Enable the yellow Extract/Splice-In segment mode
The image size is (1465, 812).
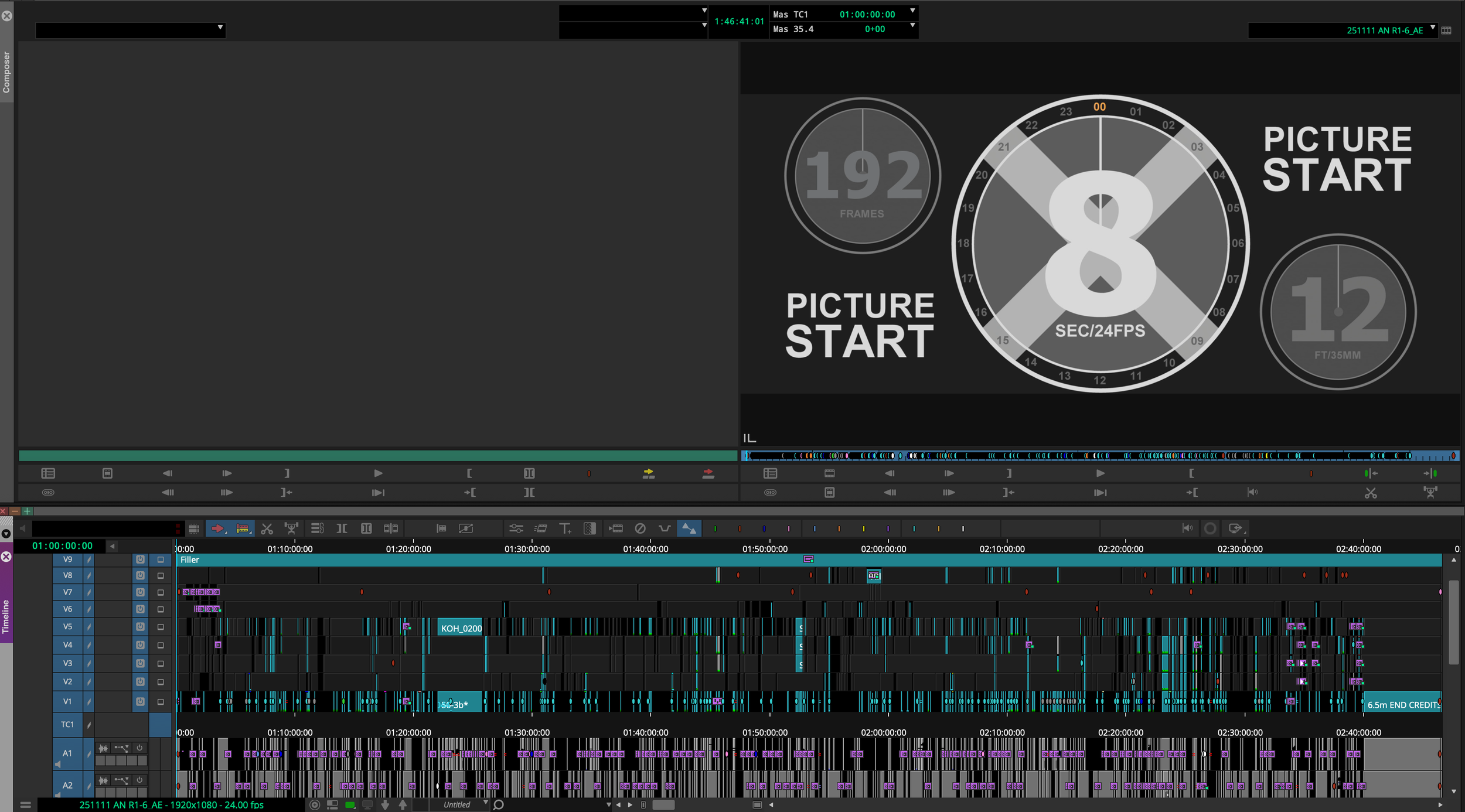pyautogui.click(x=242, y=528)
